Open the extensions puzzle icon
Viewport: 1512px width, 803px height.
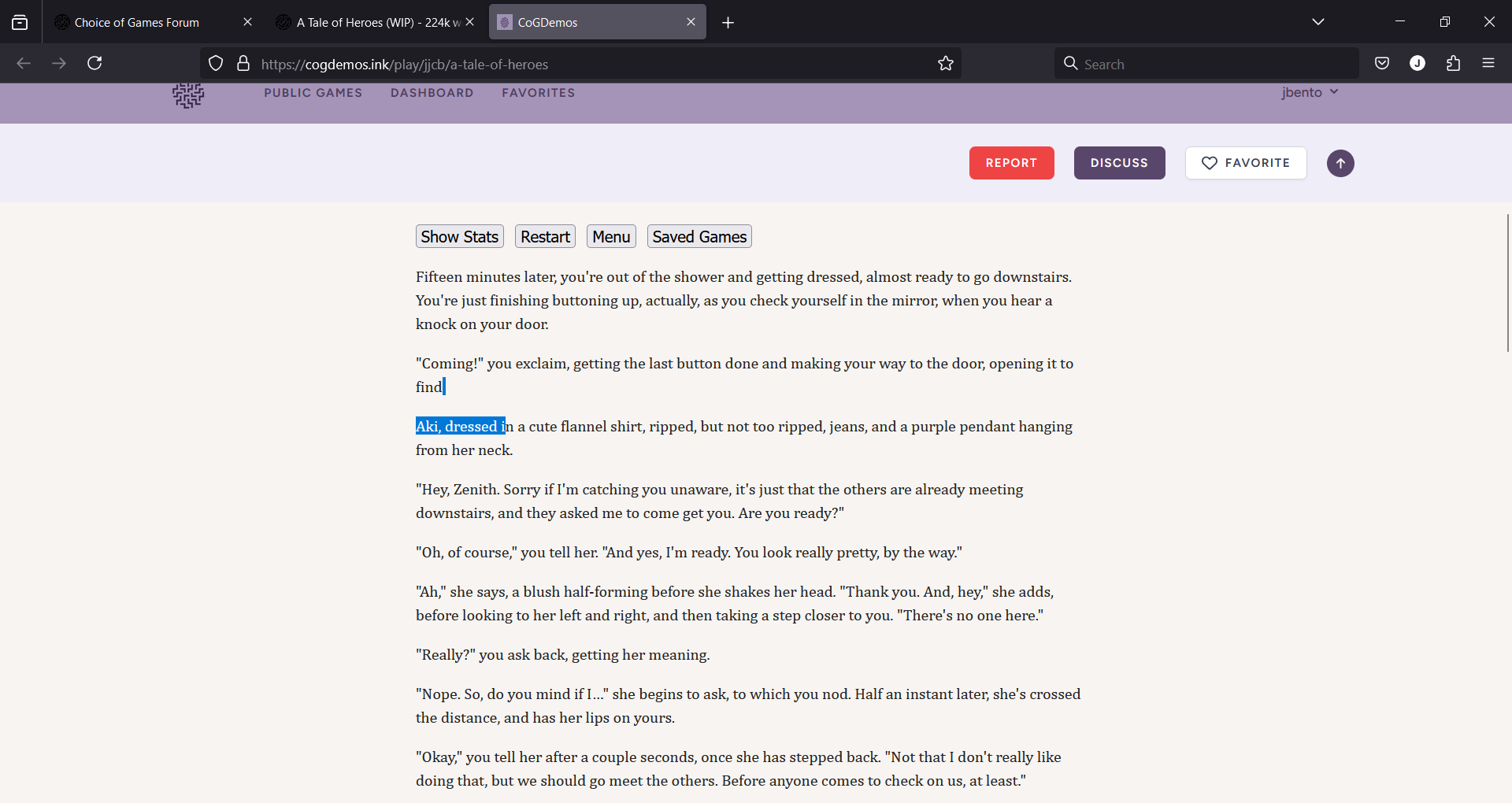[x=1453, y=63]
